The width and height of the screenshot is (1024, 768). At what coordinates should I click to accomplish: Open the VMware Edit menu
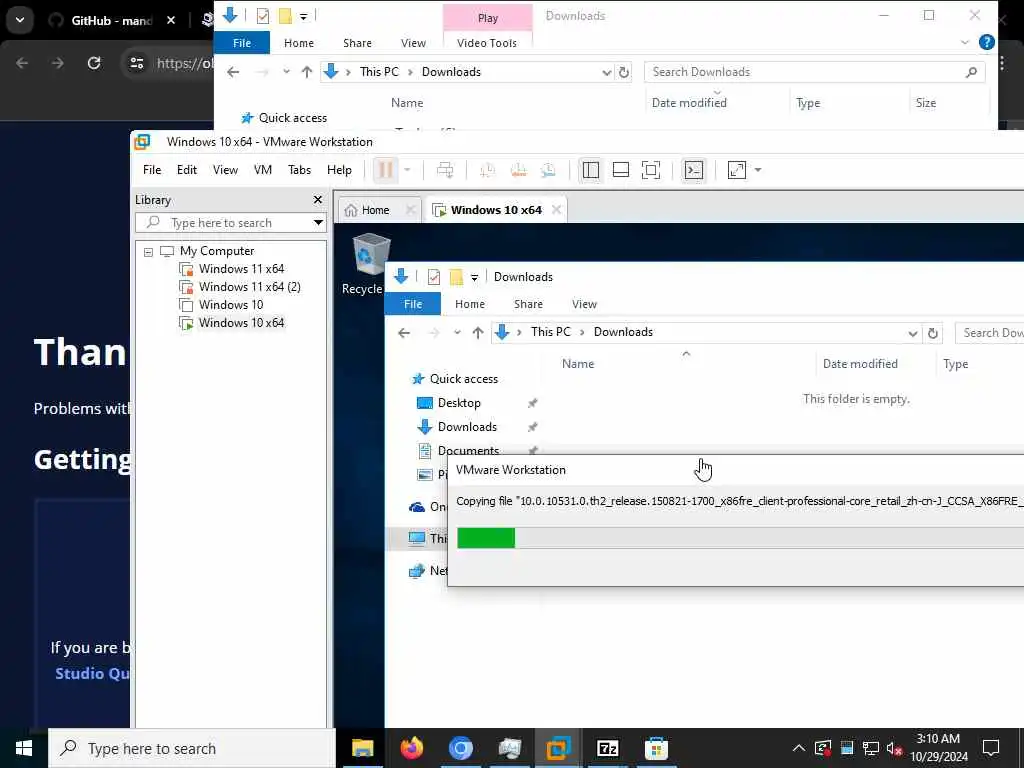(187, 170)
